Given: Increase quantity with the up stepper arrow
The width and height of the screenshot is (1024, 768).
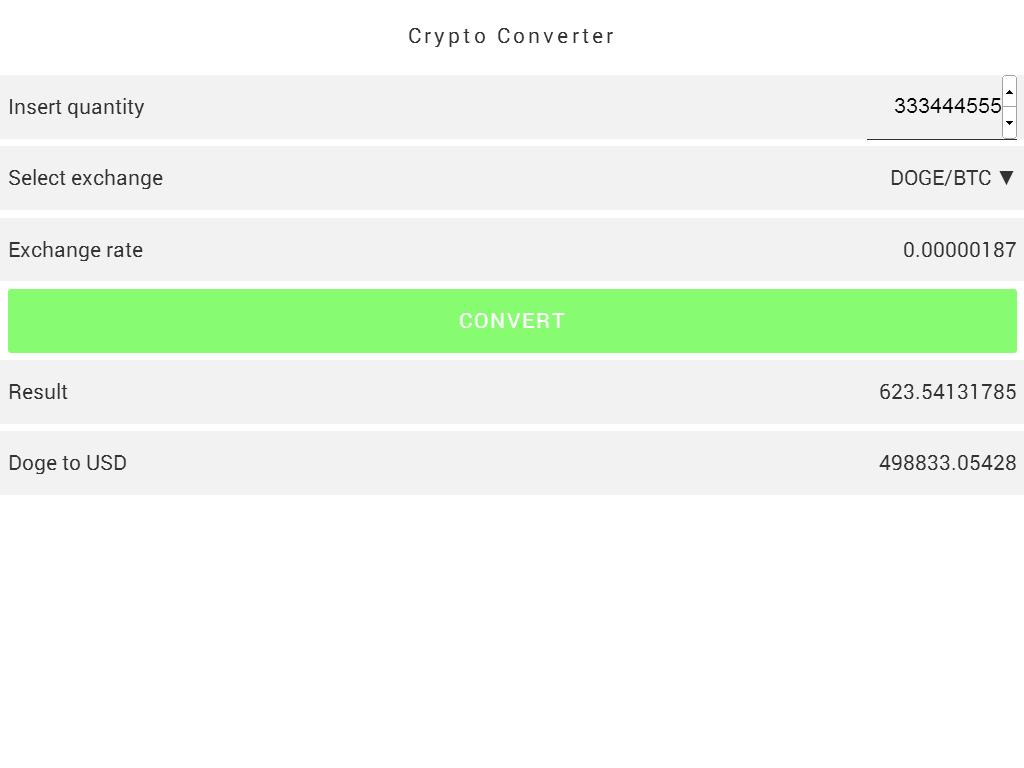Looking at the screenshot, I should point(1009,92).
